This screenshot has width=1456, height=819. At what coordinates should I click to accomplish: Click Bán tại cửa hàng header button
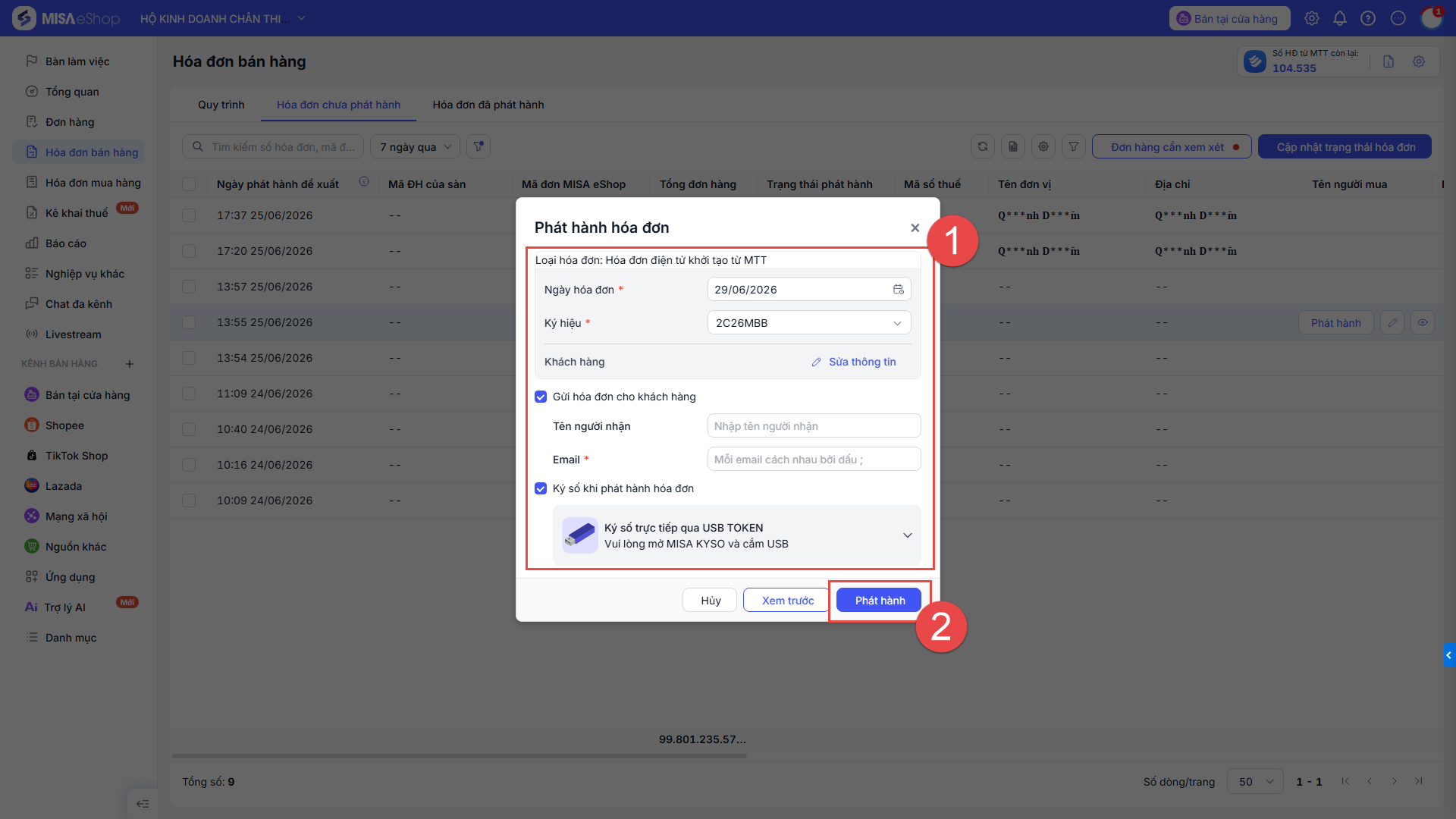click(1229, 18)
